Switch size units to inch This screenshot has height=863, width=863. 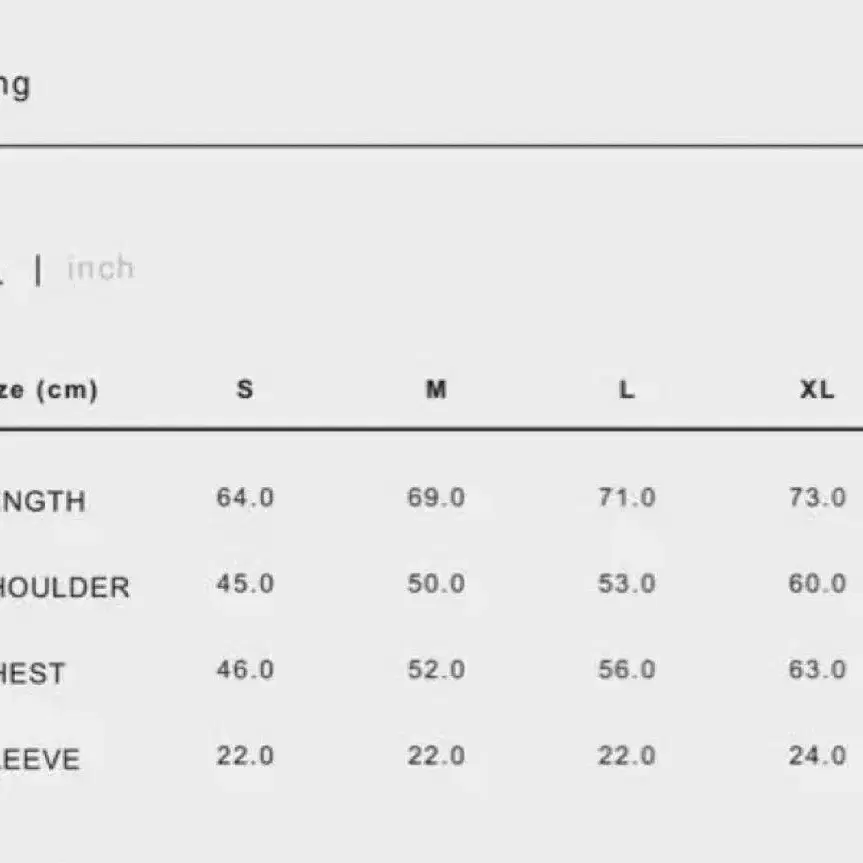pyautogui.click(x=101, y=269)
